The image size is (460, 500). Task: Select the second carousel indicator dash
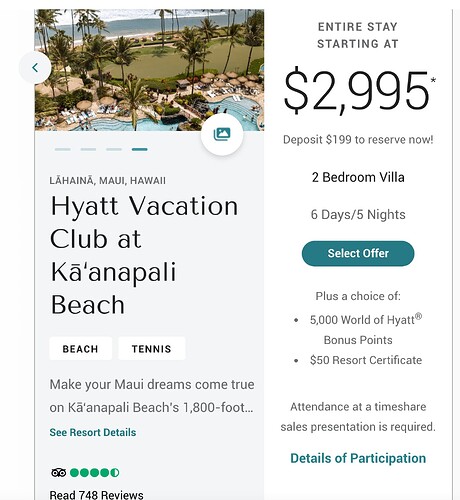88,149
